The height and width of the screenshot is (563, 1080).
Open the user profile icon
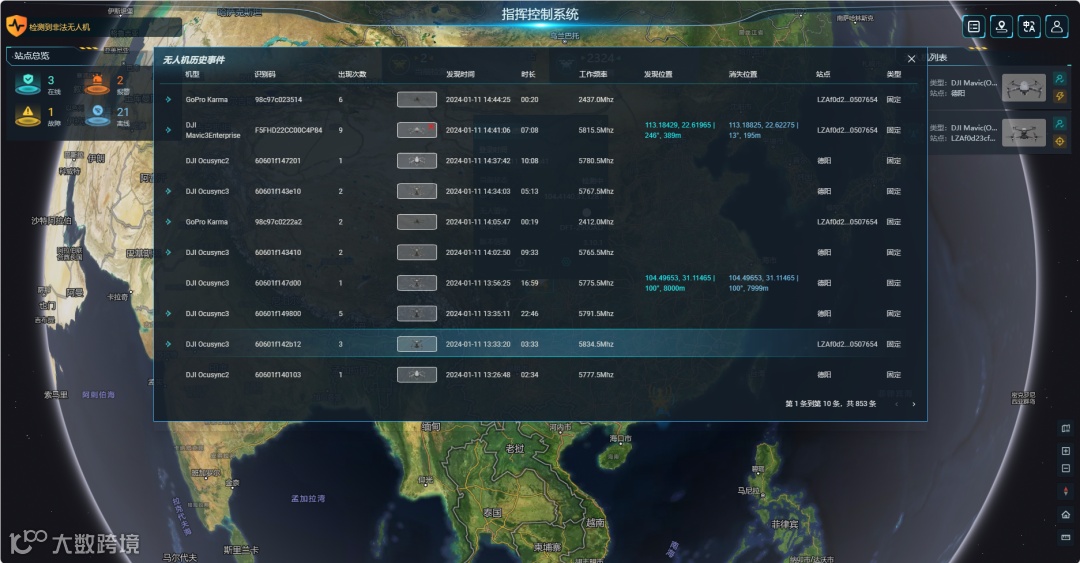(1057, 26)
